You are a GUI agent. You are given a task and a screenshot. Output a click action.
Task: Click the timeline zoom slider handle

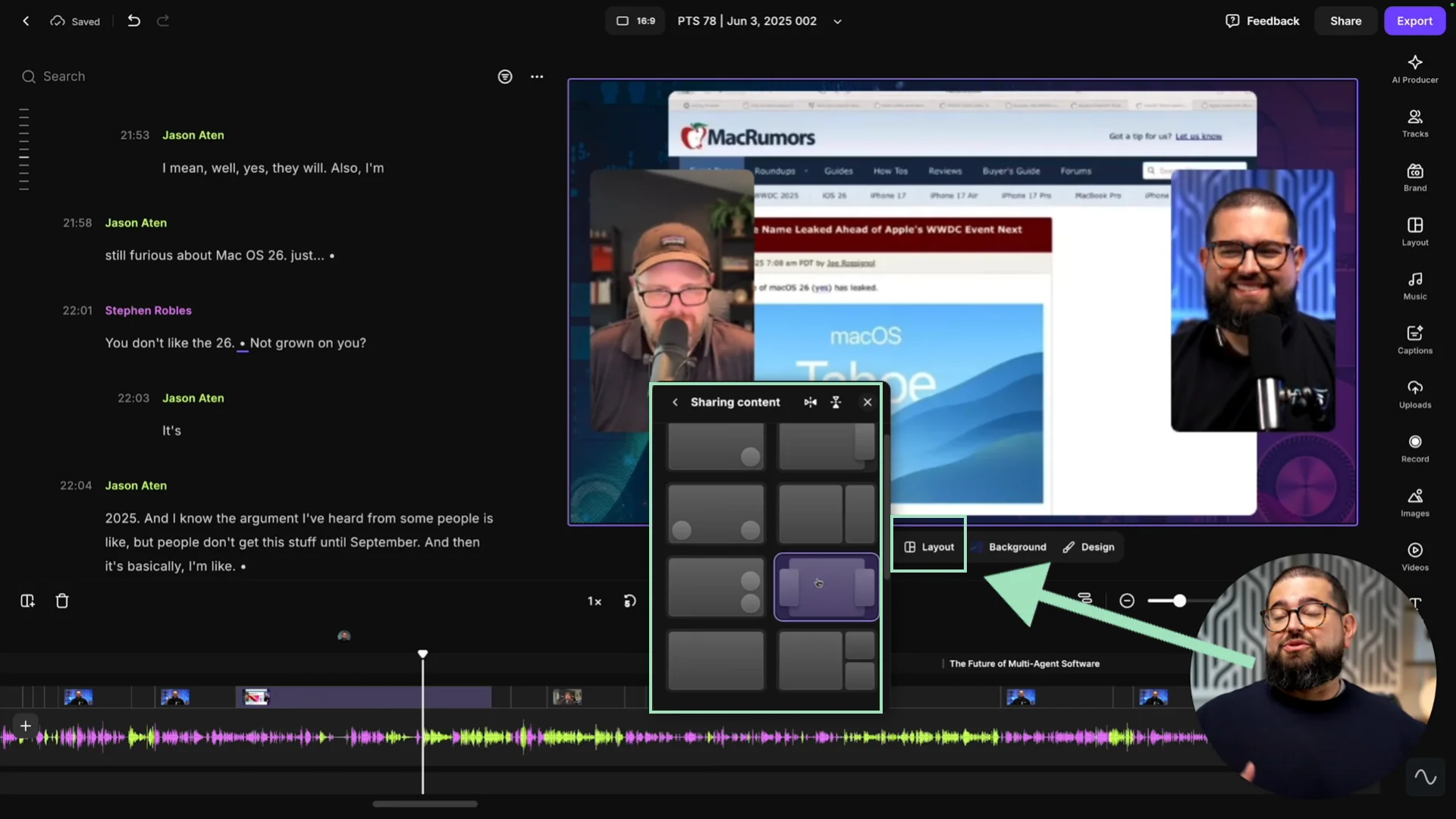(1179, 601)
